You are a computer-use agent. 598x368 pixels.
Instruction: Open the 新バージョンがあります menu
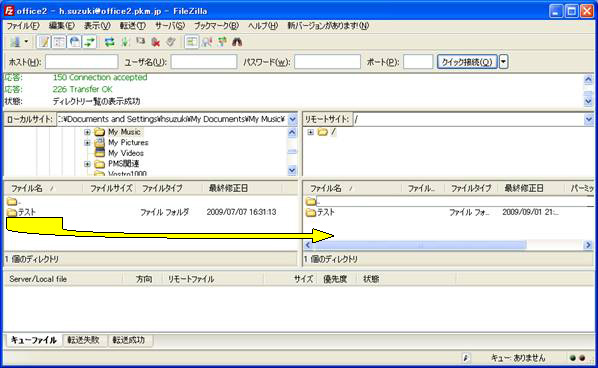328,26
